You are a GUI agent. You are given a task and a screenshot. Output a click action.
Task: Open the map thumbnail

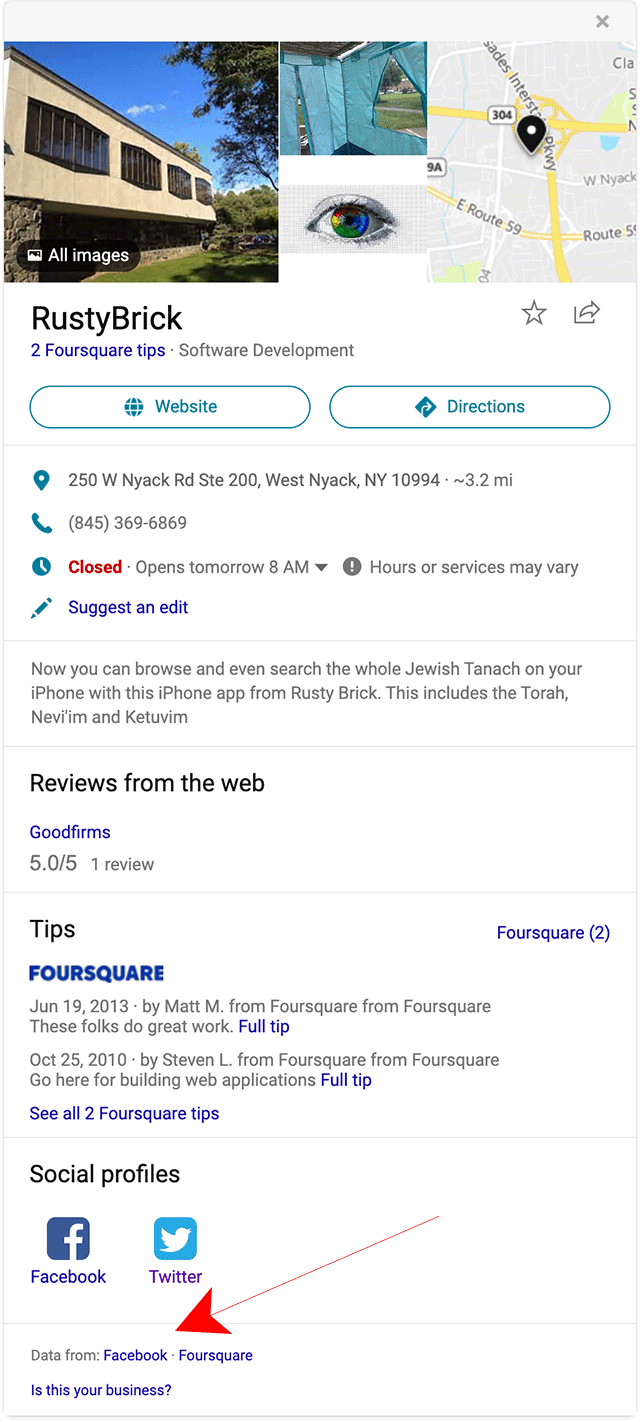pos(531,162)
